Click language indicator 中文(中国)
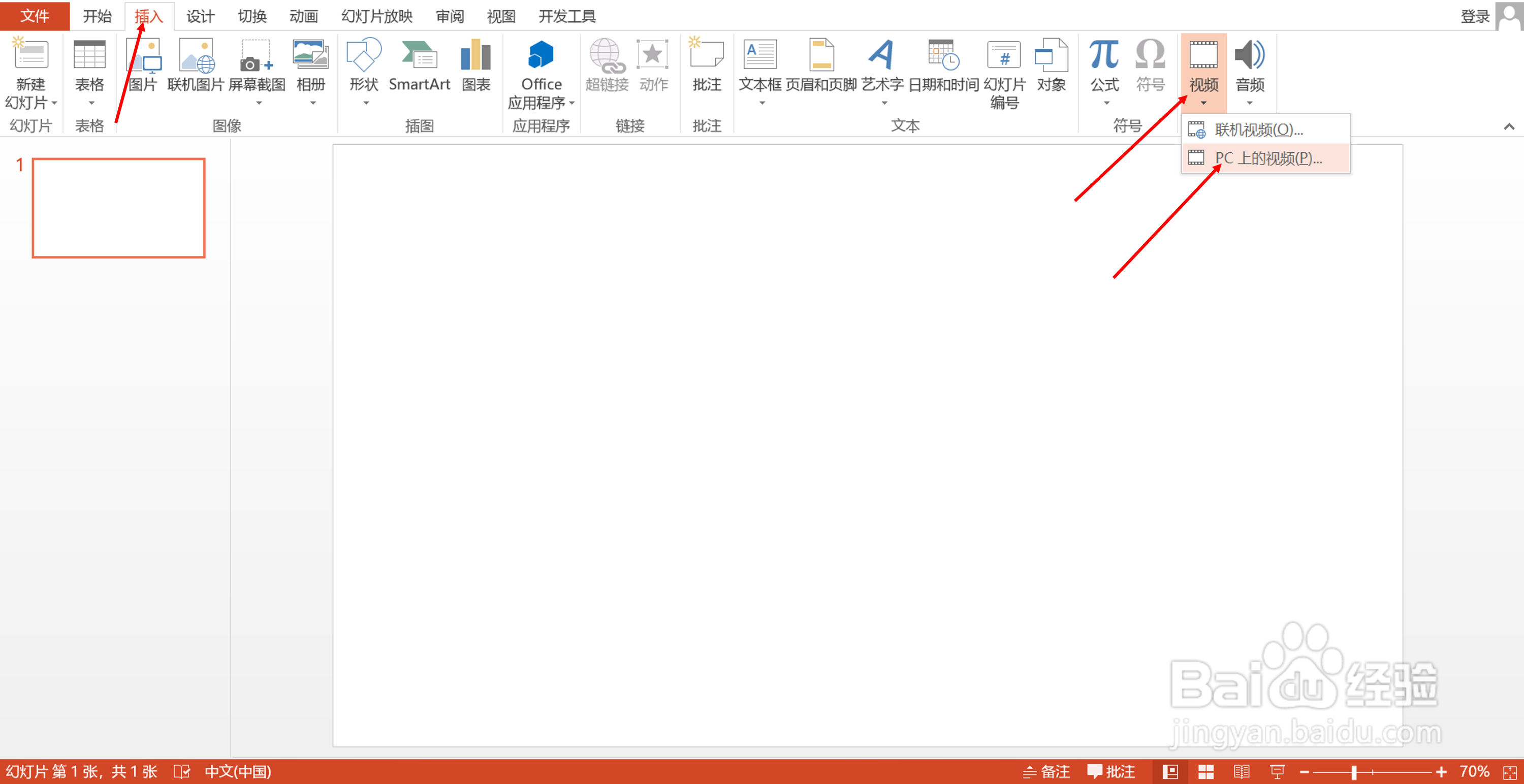This screenshot has height=784, width=1524. (x=238, y=772)
